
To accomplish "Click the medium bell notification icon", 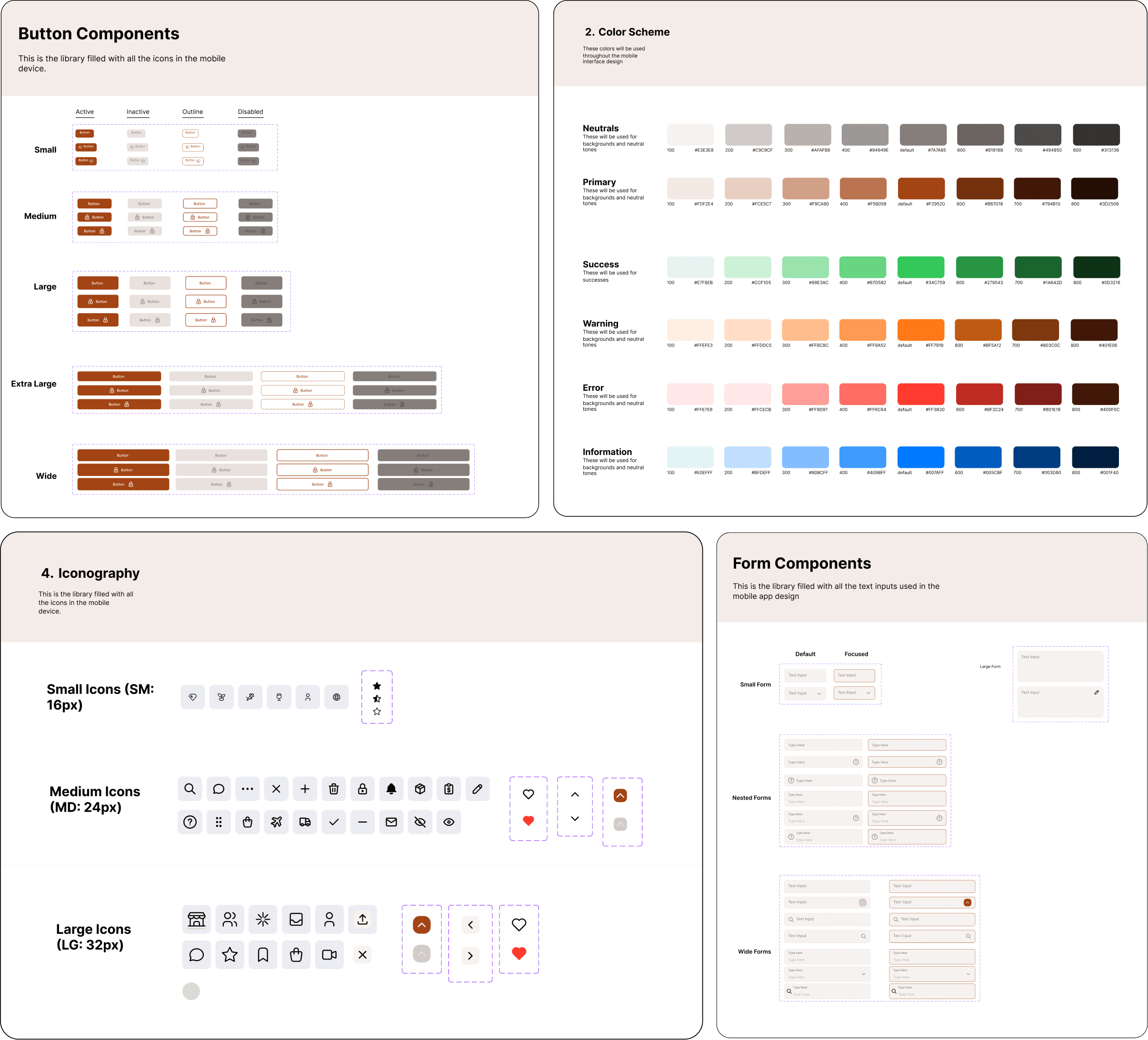I will 391,789.
